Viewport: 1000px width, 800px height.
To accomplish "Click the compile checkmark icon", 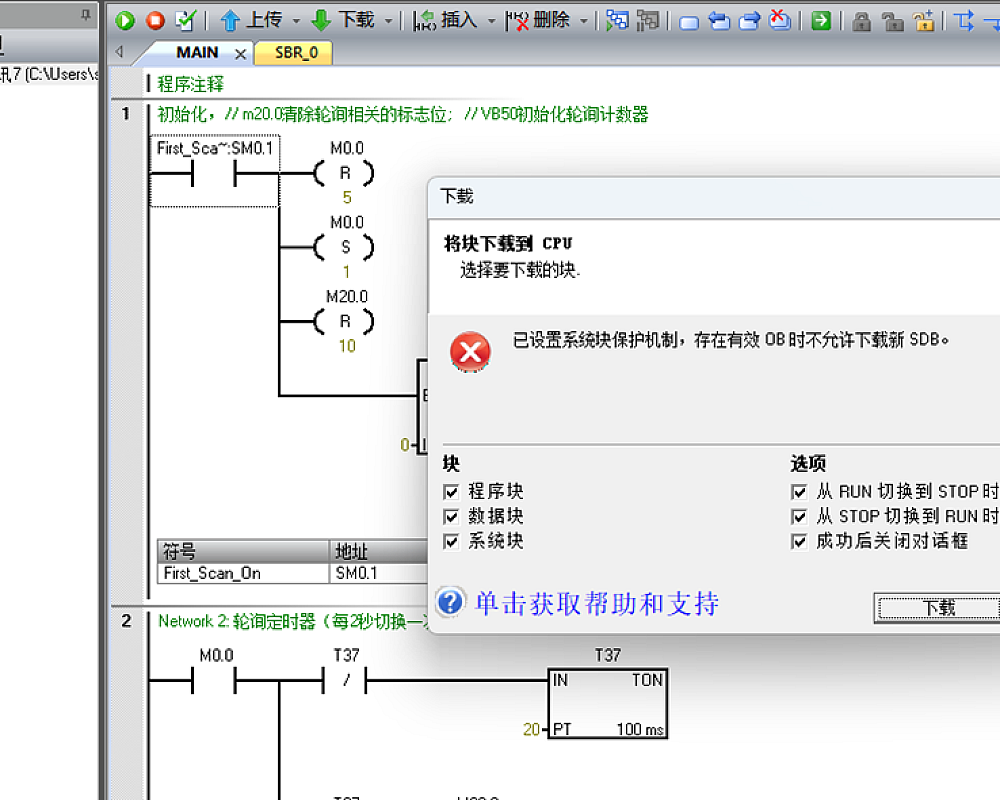I will tap(185, 21).
